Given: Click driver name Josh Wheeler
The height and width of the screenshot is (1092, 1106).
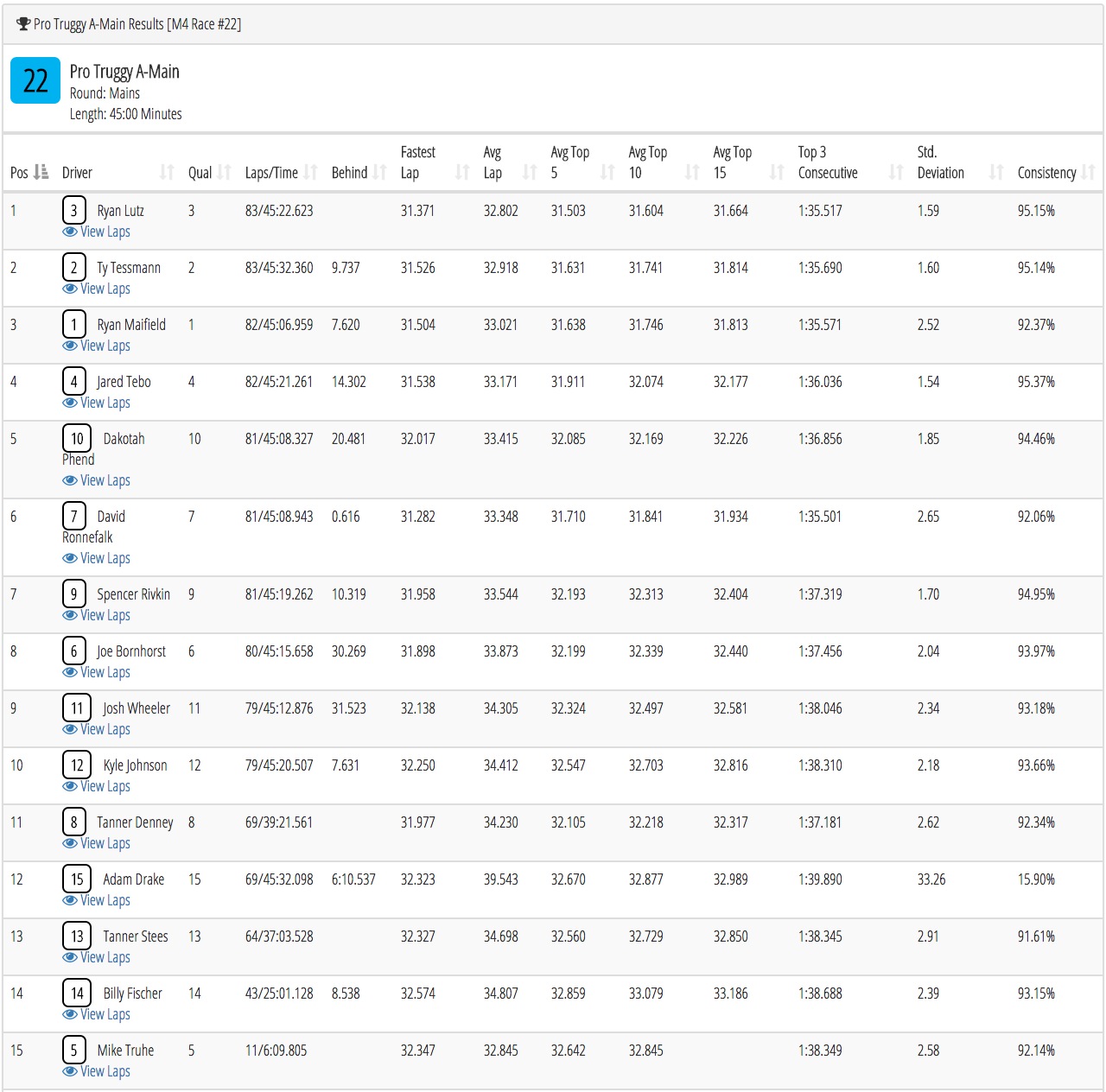Looking at the screenshot, I should pyautogui.click(x=137, y=708).
